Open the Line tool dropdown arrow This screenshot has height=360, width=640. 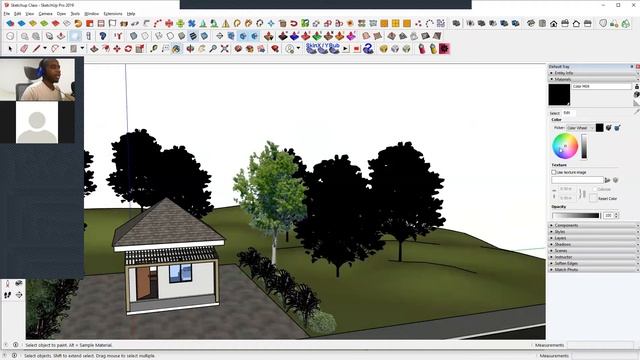(x=45, y=49)
